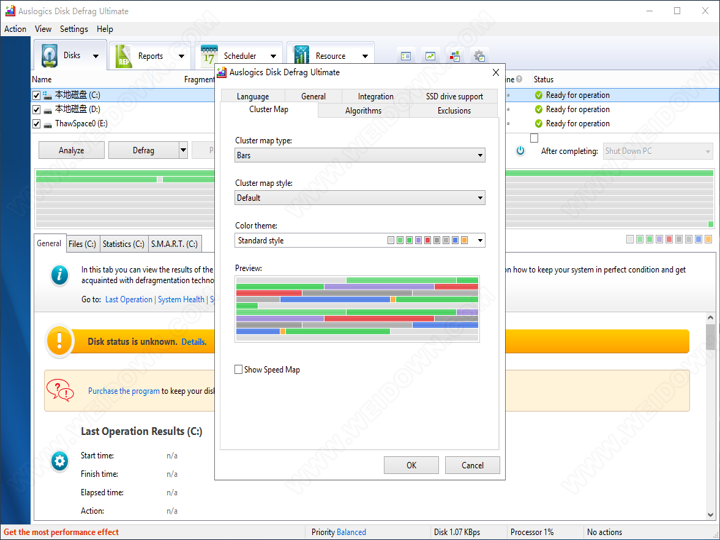
Task: Expand the Disks dropdown arrow
Action: tap(96, 56)
